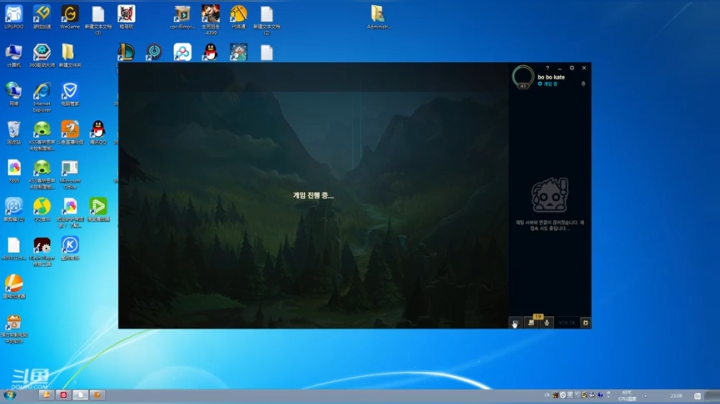Open the Administrator folder on the desktop
Screen dimensions: 720x404
click(378, 17)
